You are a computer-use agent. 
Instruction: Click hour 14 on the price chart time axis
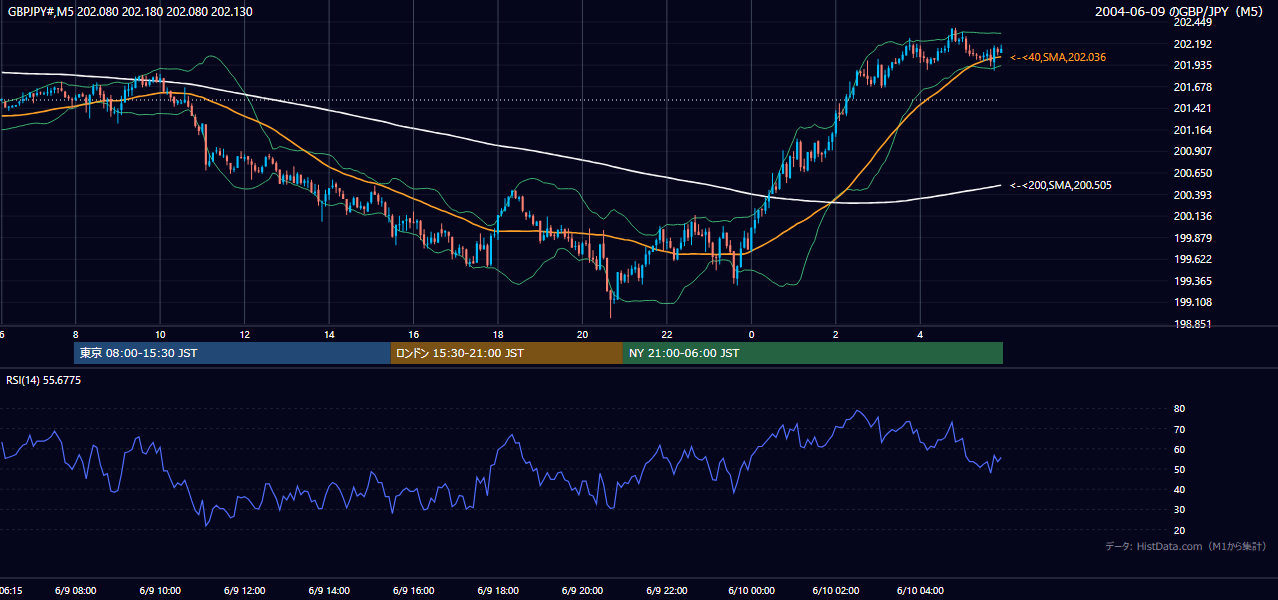pyautogui.click(x=329, y=334)
